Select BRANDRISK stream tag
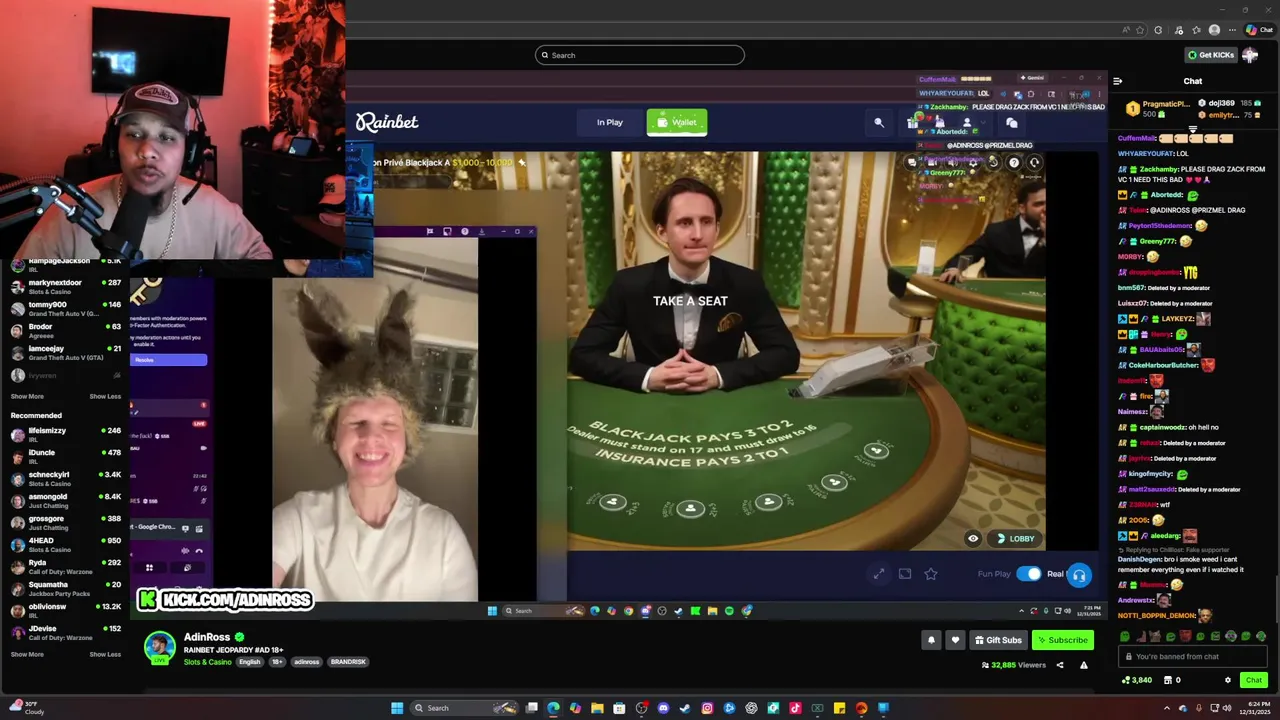Screen dimensions: 1280x720 pos(348,662)
